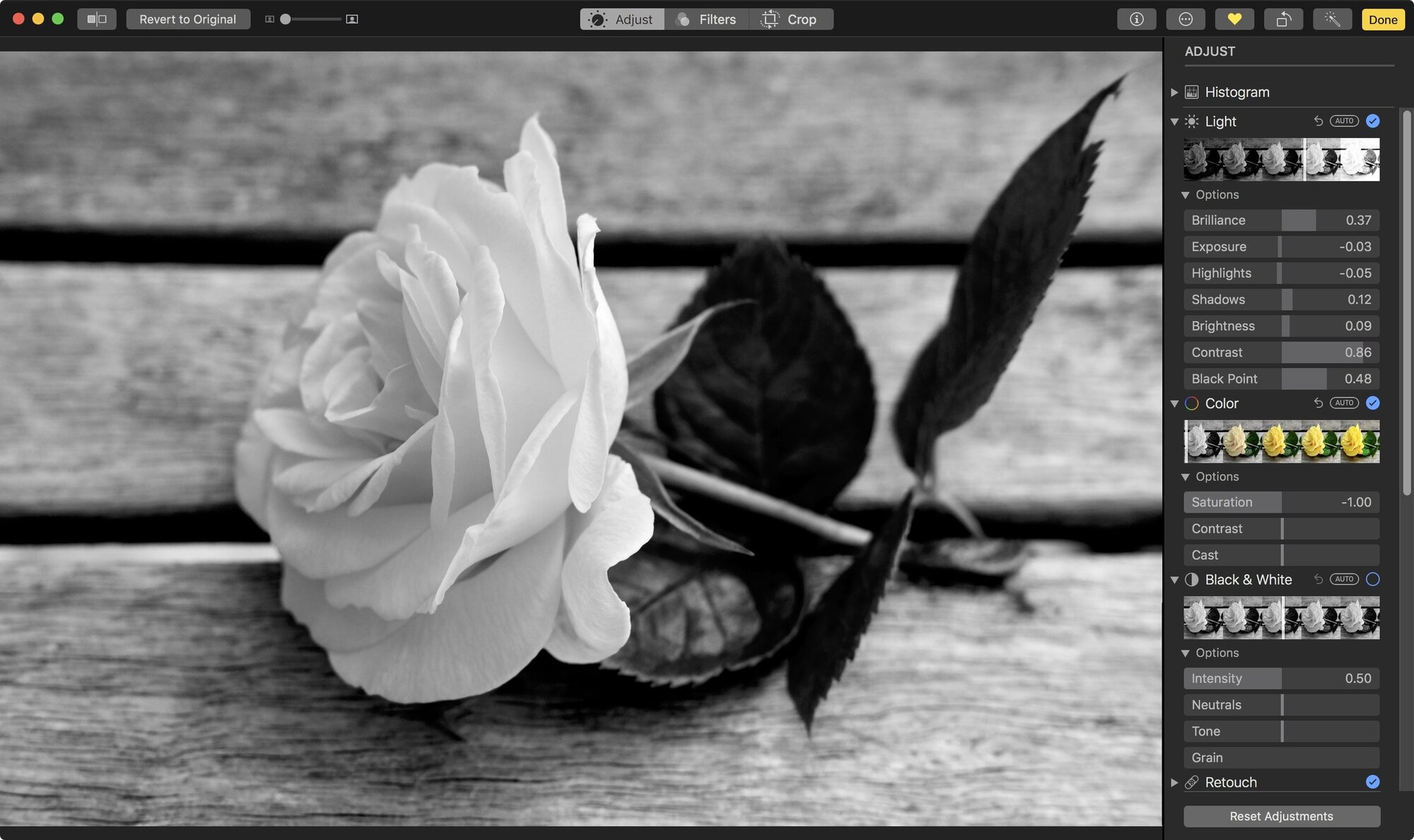
Task: Switch to the Filters tab
Action: click(706, 19)
